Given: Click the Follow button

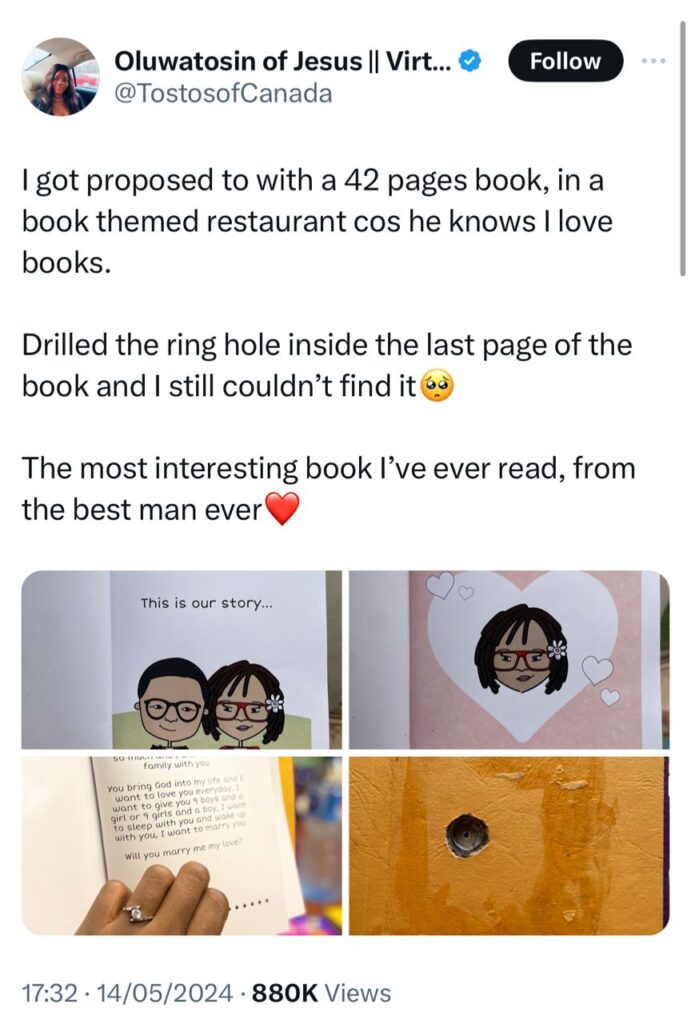Looking at the screenshot, I should pyautogui.click(x=565, y=61).
